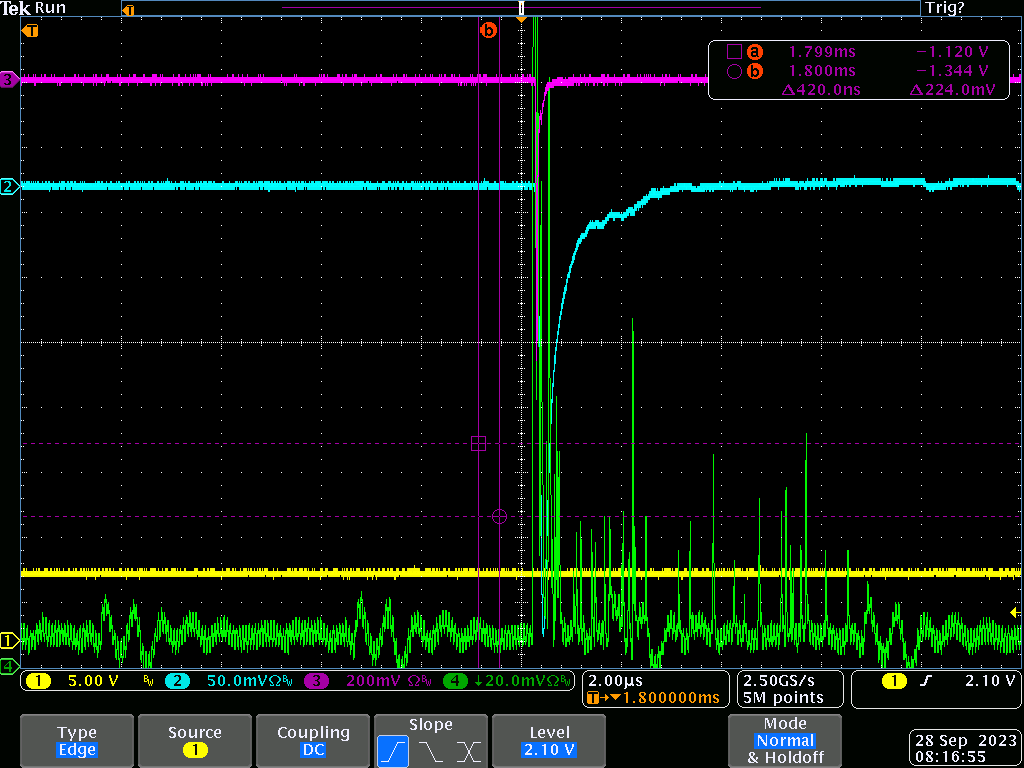Open the trigger Type Edge menu
This screenshot has width=1024, height=768.
pos(77,741)
